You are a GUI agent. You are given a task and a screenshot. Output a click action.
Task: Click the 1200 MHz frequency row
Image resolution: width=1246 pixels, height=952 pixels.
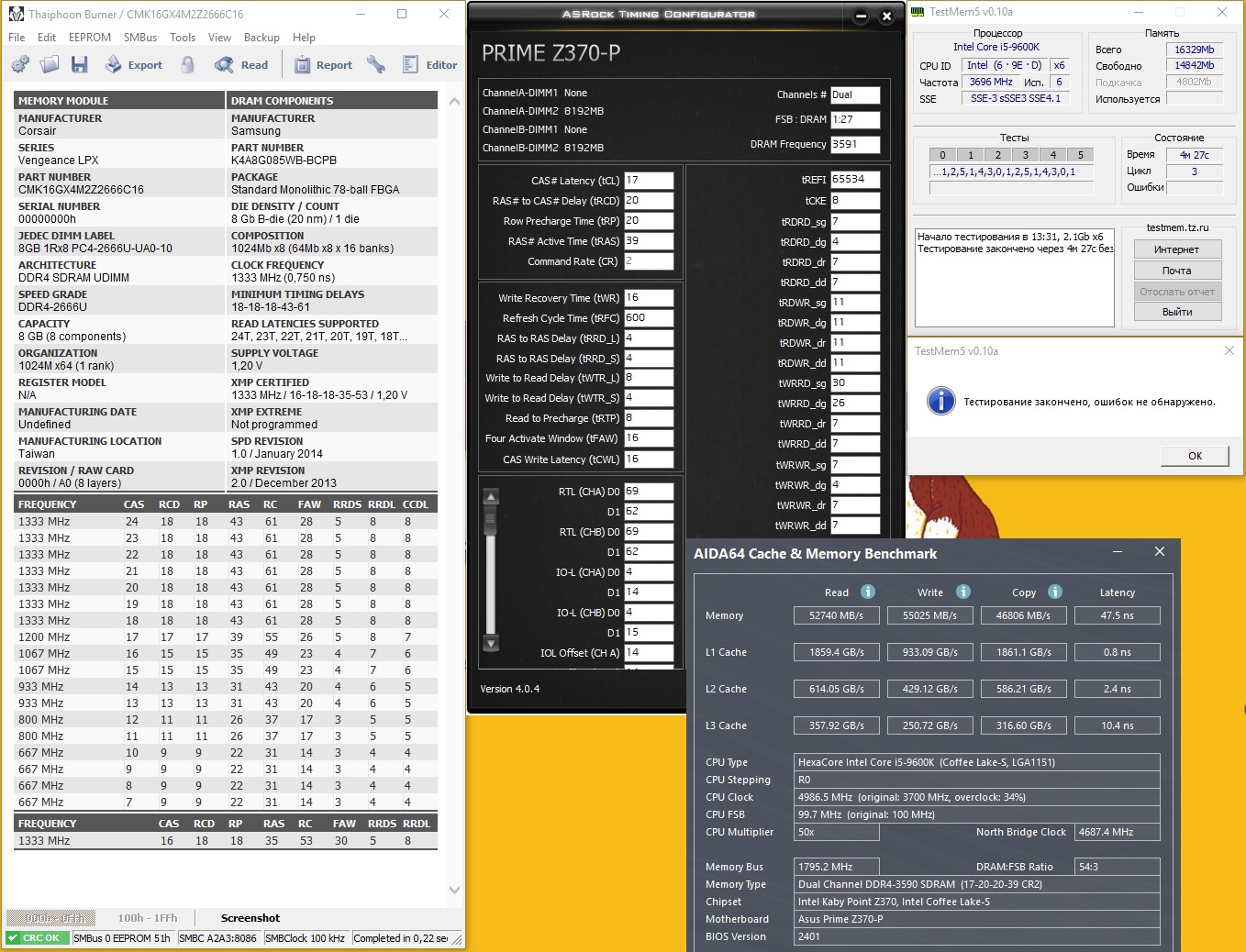tap(225, 637)
